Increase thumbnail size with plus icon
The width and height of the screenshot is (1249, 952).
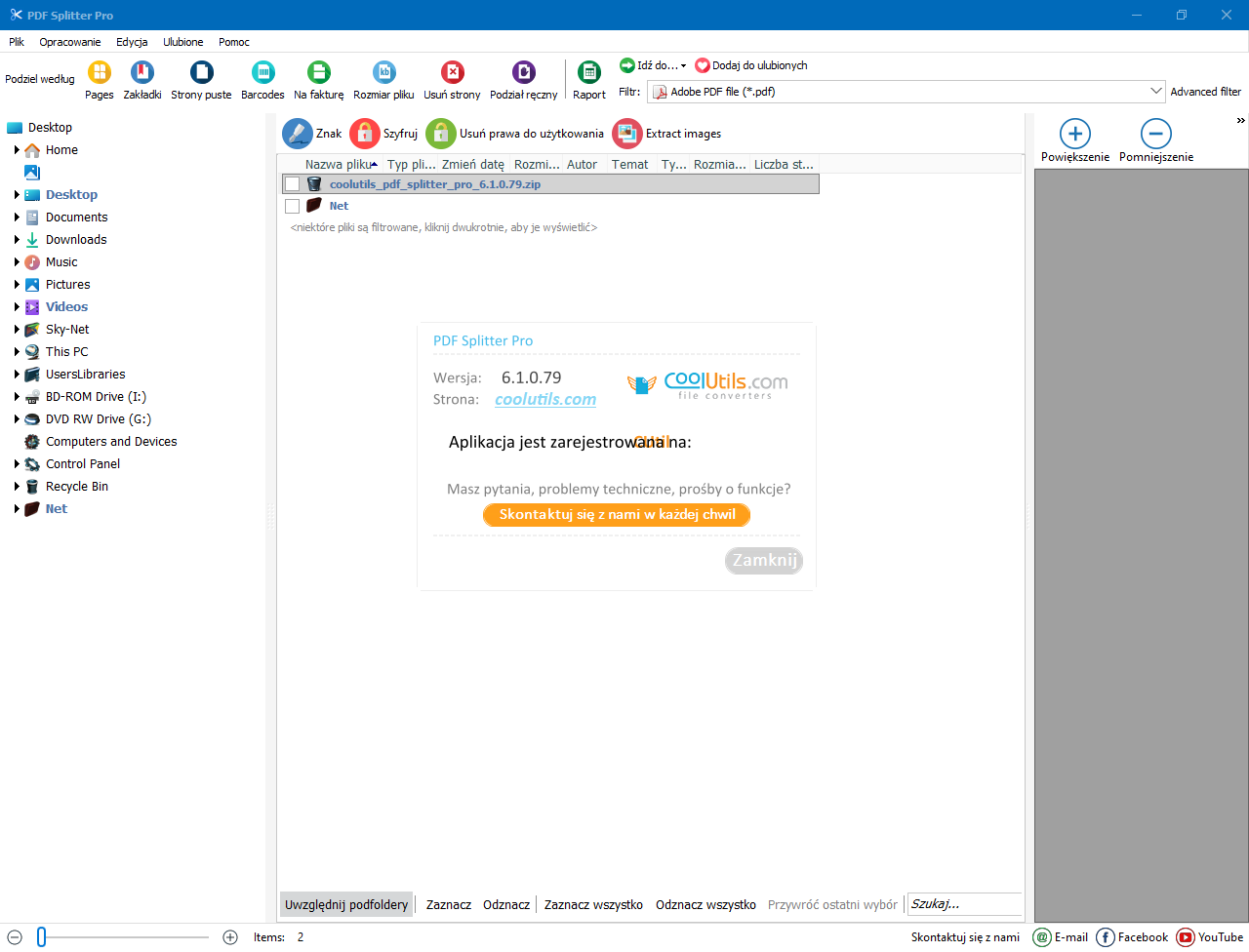tap(230, 937)
